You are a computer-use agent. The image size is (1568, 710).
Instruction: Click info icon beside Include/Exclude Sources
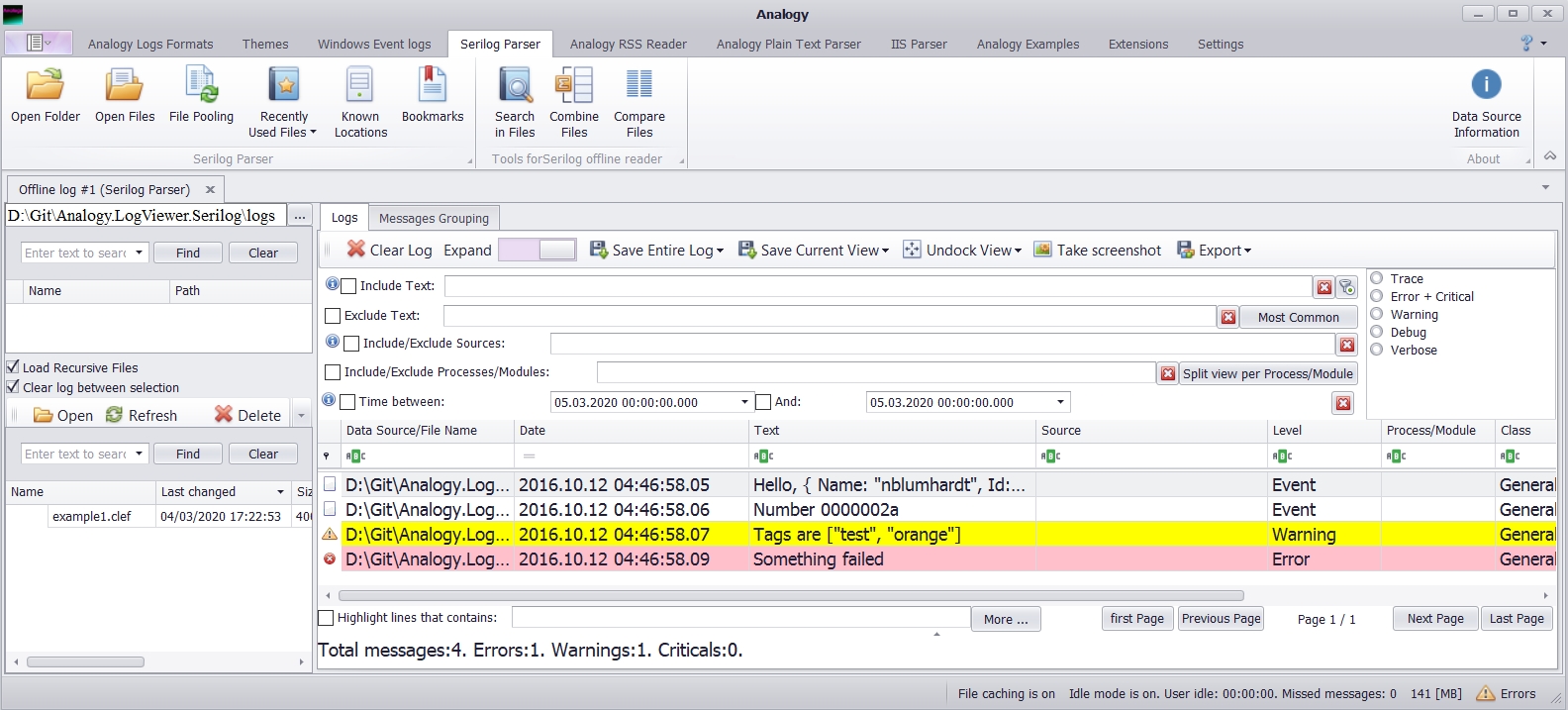[x=333, y=342]
